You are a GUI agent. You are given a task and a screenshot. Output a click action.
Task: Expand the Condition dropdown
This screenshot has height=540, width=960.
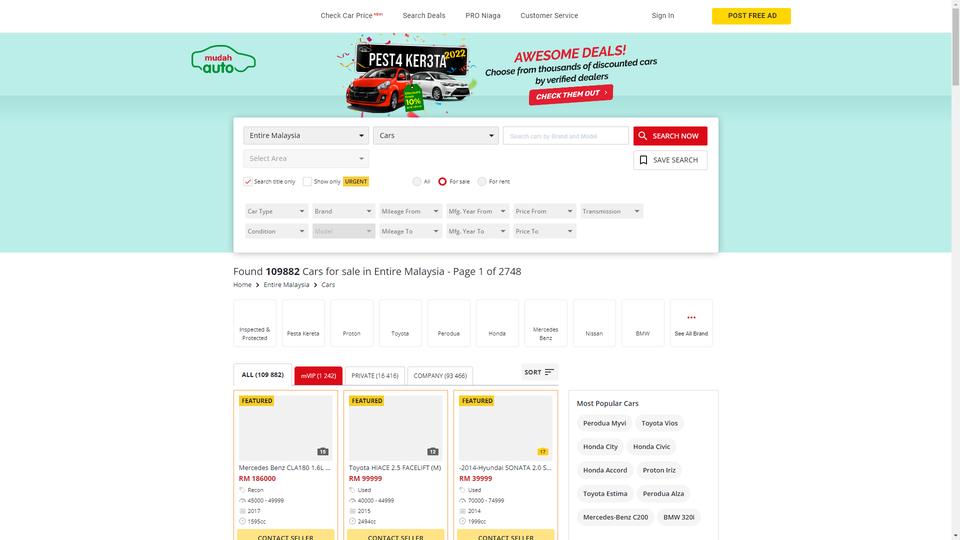coord(276,231)
